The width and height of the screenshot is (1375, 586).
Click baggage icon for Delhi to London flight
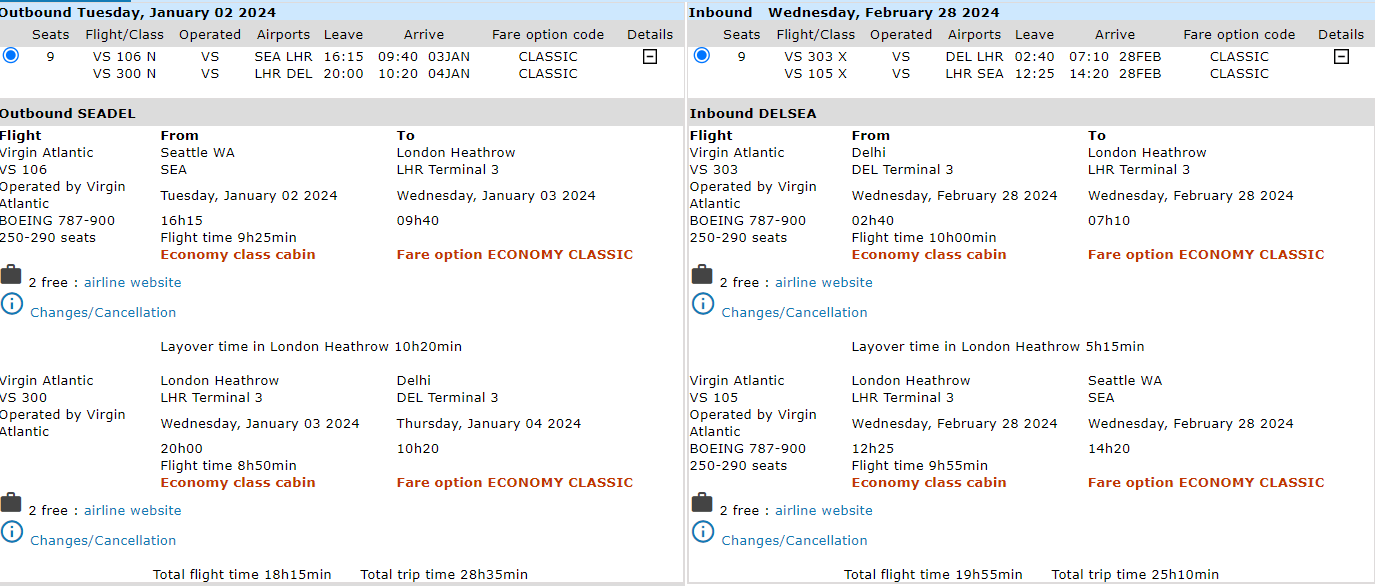click(x=702, y=275)
